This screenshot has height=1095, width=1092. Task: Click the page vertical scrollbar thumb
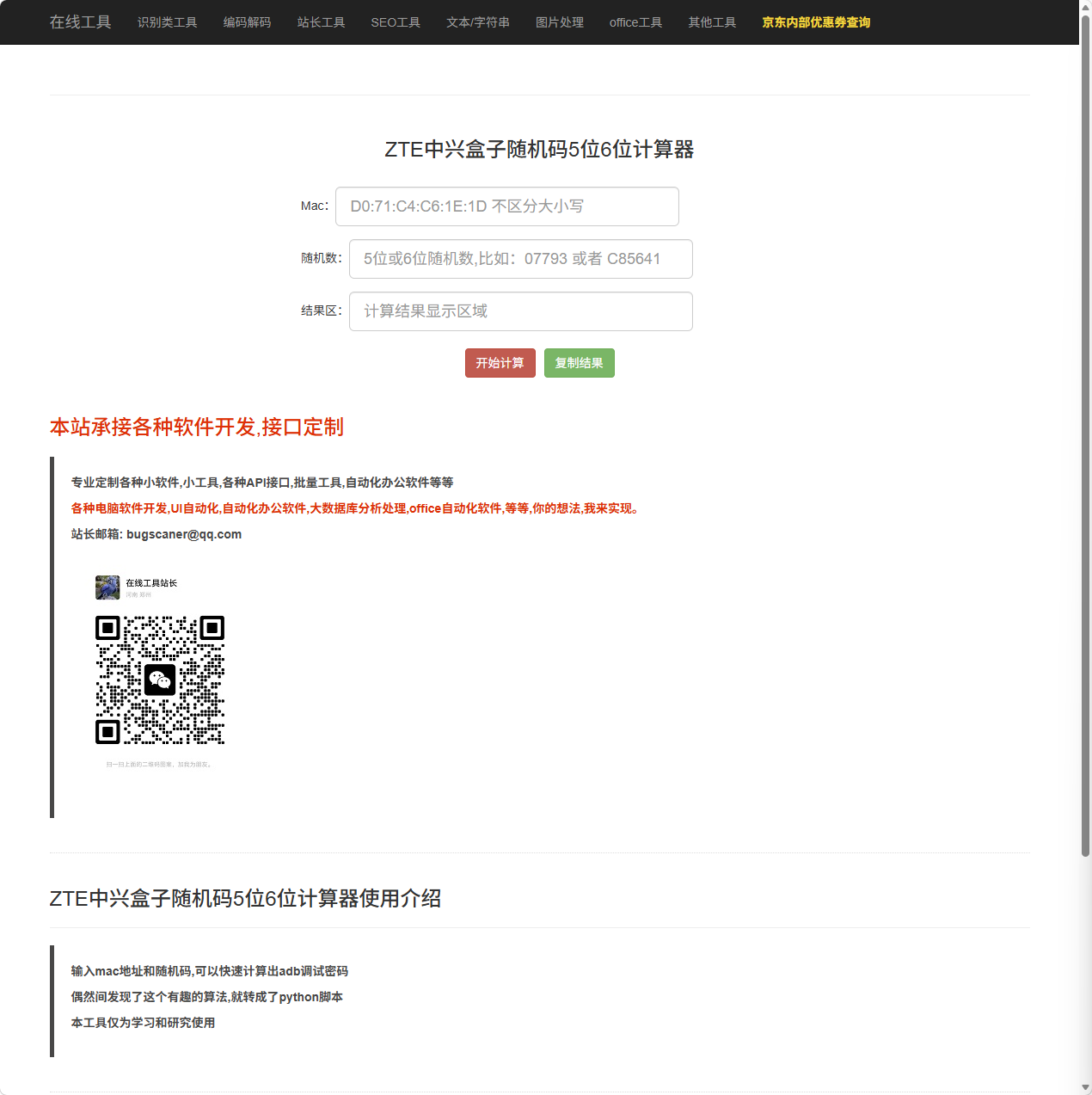click(1085, 435)
